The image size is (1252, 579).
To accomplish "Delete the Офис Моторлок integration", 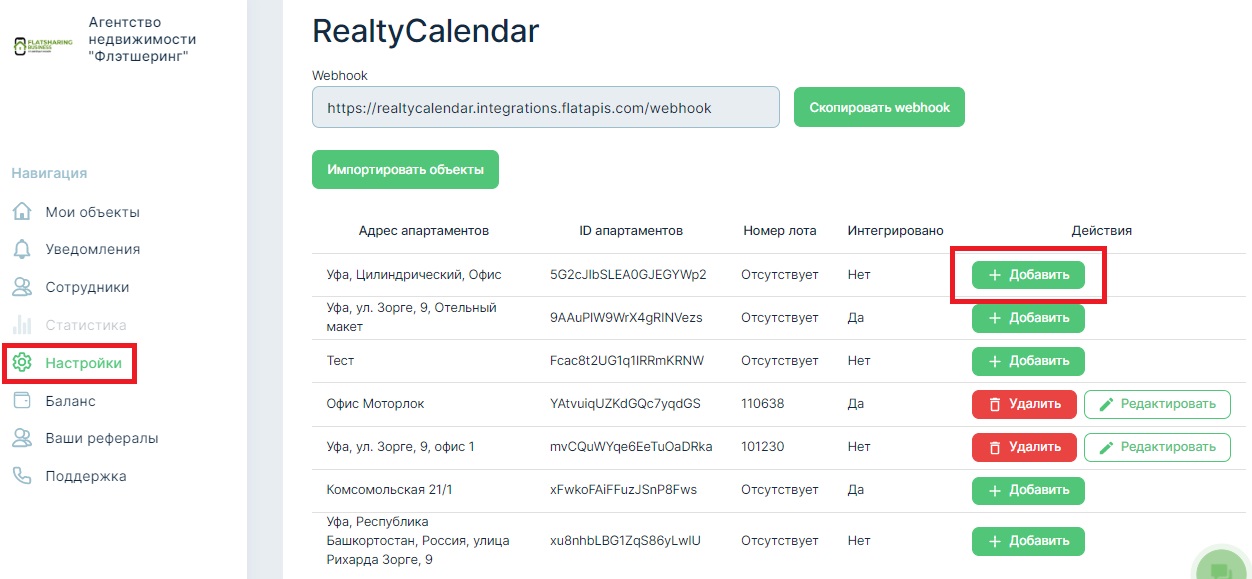I will click(x=1024, y=404).
